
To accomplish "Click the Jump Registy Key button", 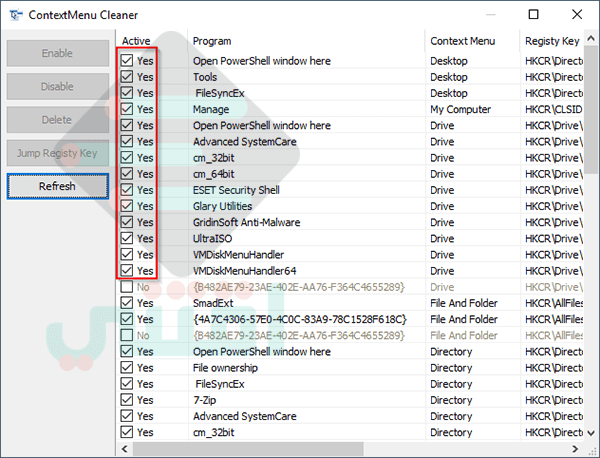I will [x=57, y=153].
